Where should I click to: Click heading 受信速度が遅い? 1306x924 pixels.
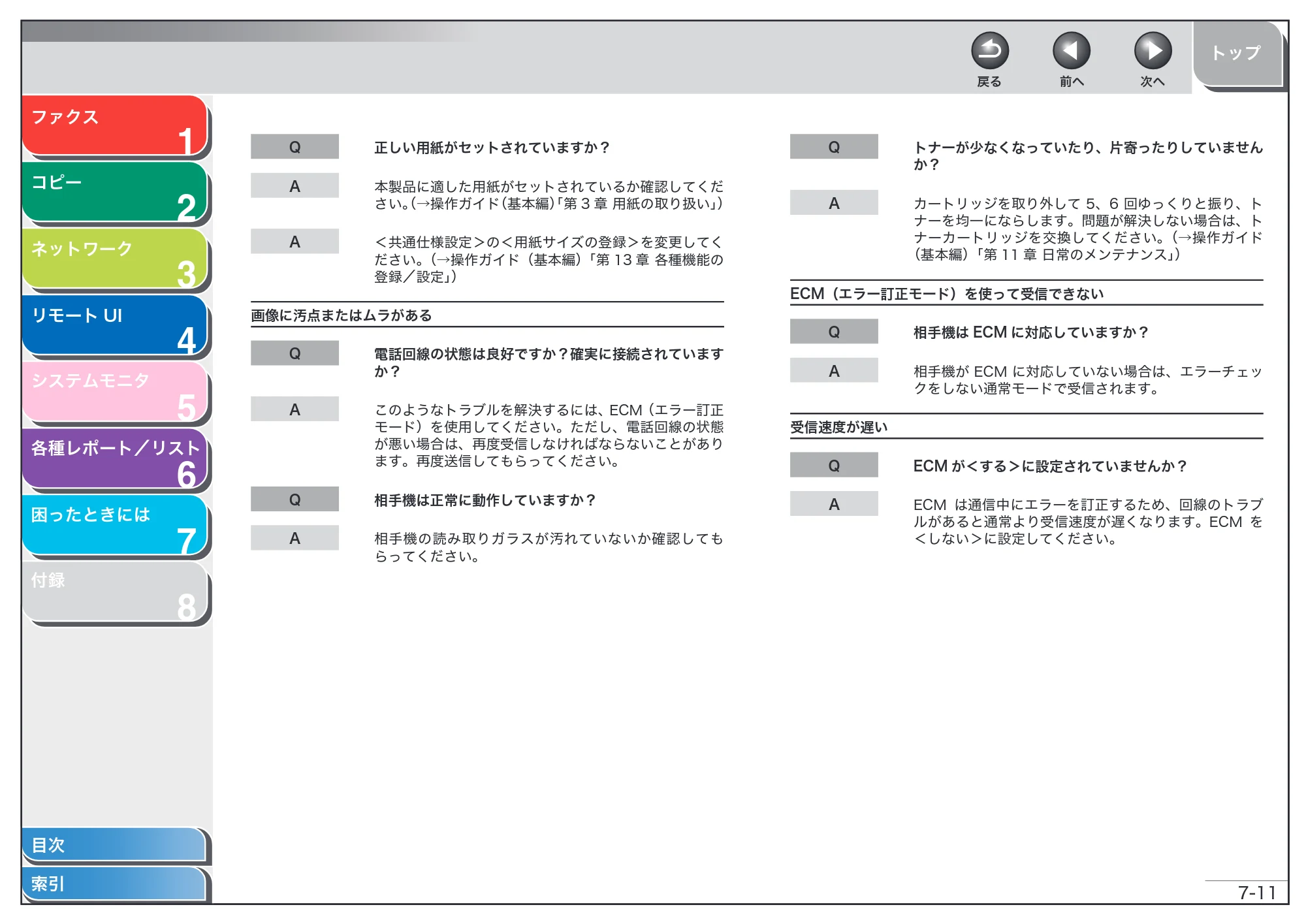[x=839, y=427]
